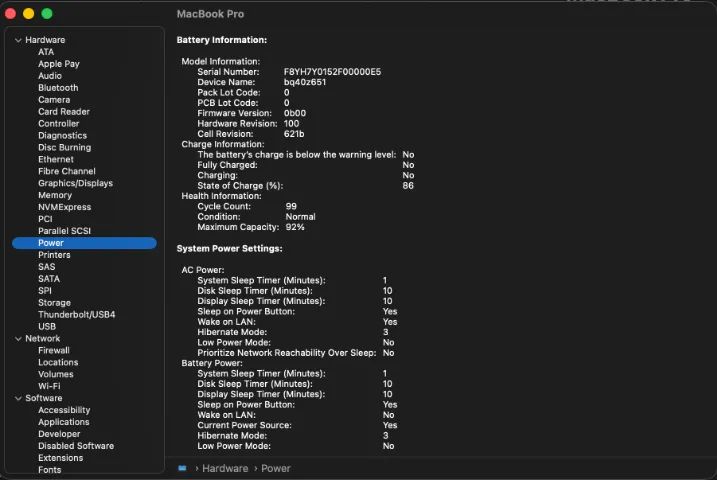Open Thunderbolt/USB4 details
The width and height of the screenshot is (717, 480).
click(76, 315)
